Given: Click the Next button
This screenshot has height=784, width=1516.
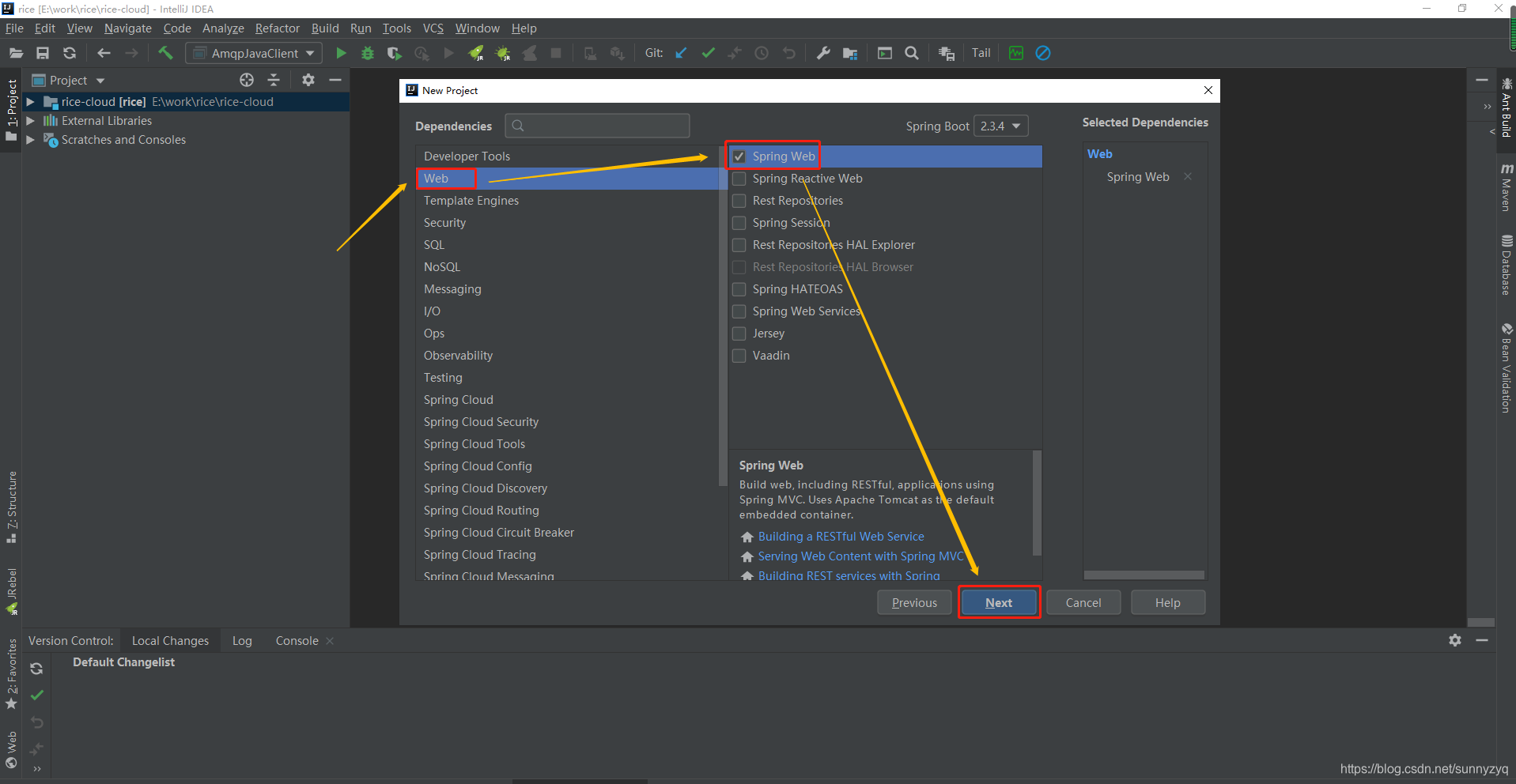Looking at the screenshot, I should [999, 602].
